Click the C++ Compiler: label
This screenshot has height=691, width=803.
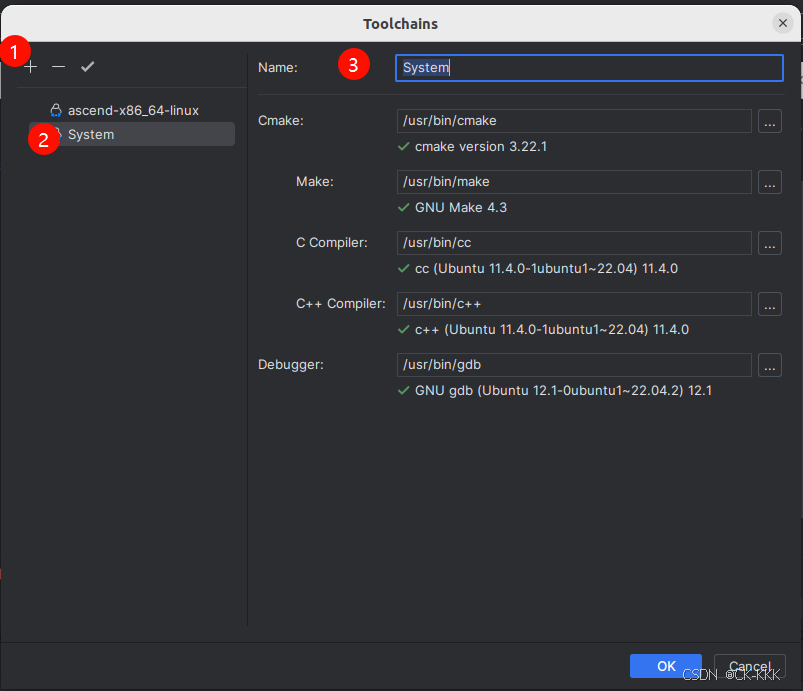341,304
